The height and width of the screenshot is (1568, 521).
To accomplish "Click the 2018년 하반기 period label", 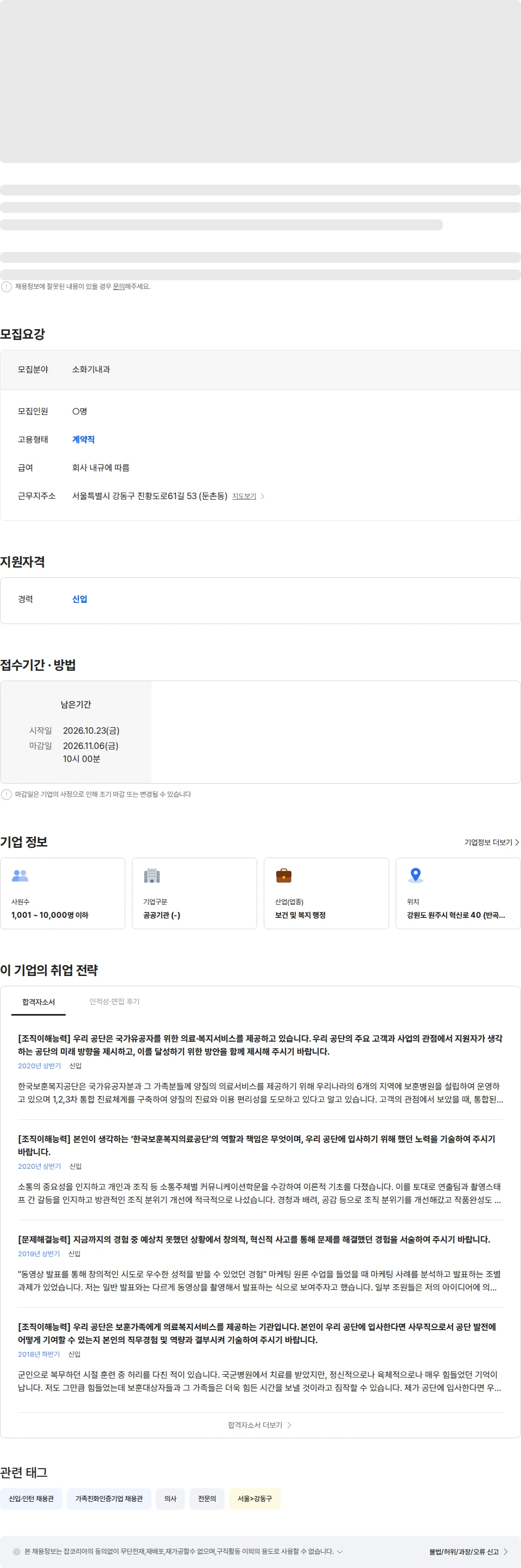I will point(39,1355).
